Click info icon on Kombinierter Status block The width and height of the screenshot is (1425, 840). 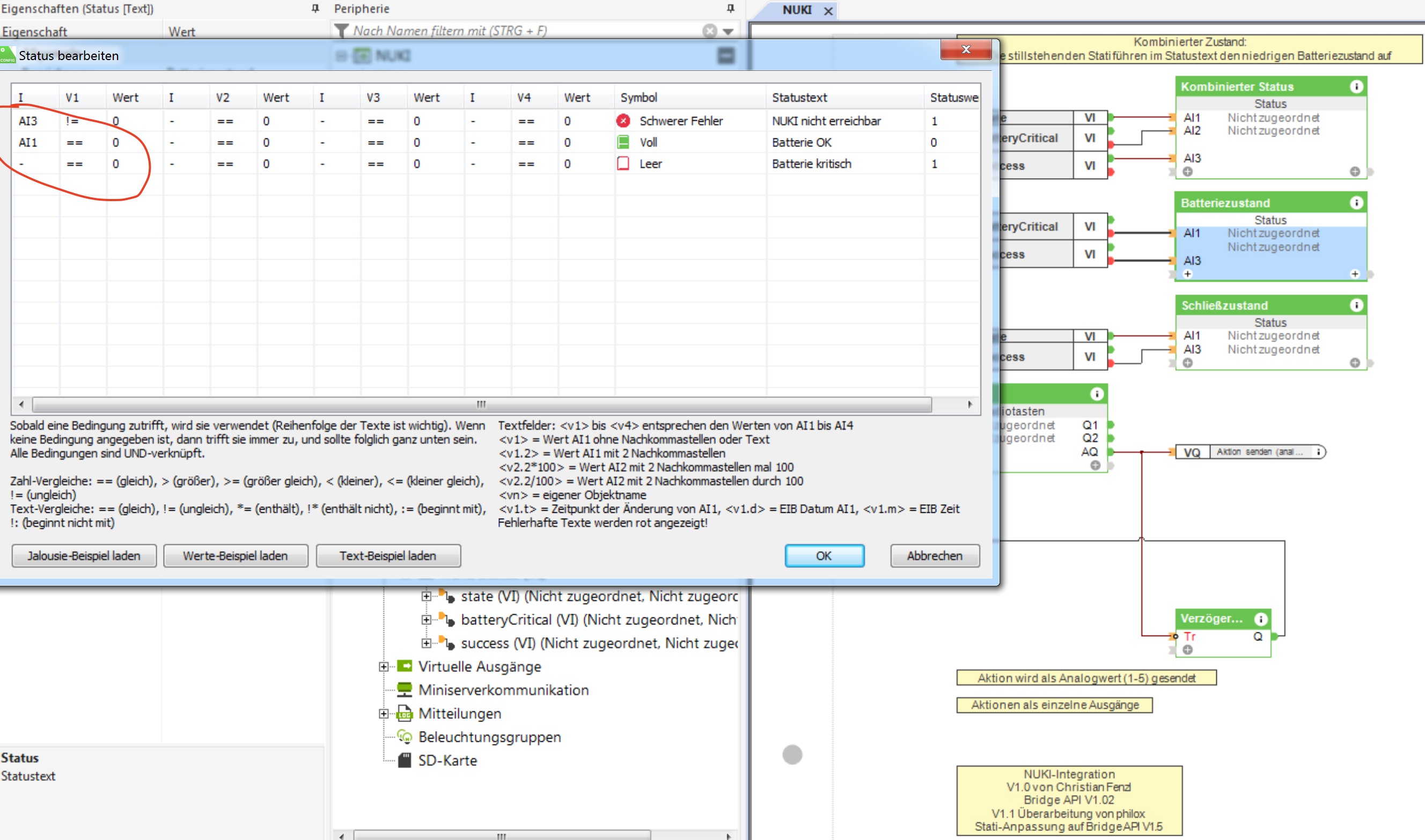tap(1356, 86)
